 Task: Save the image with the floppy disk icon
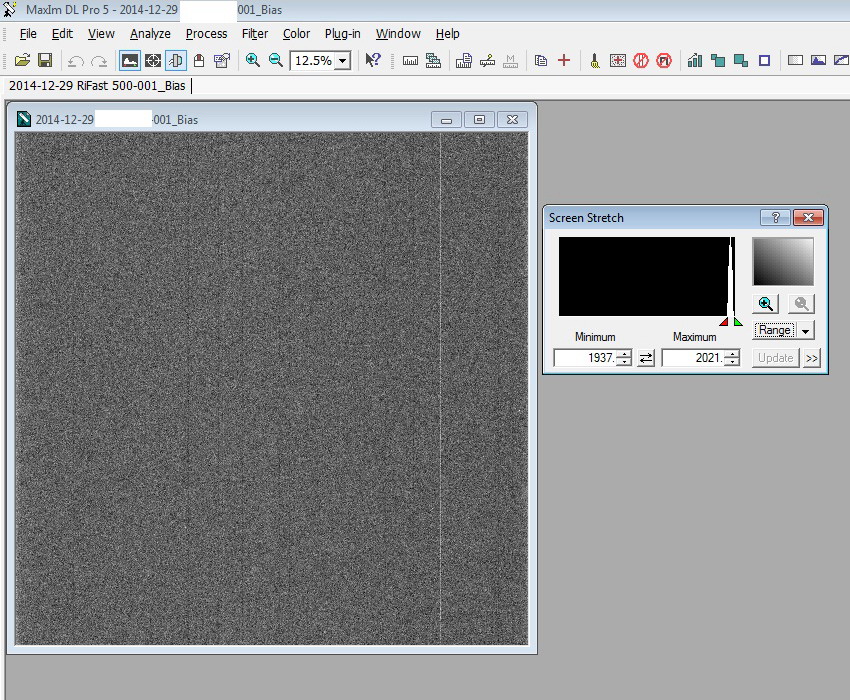pos(45,61)
